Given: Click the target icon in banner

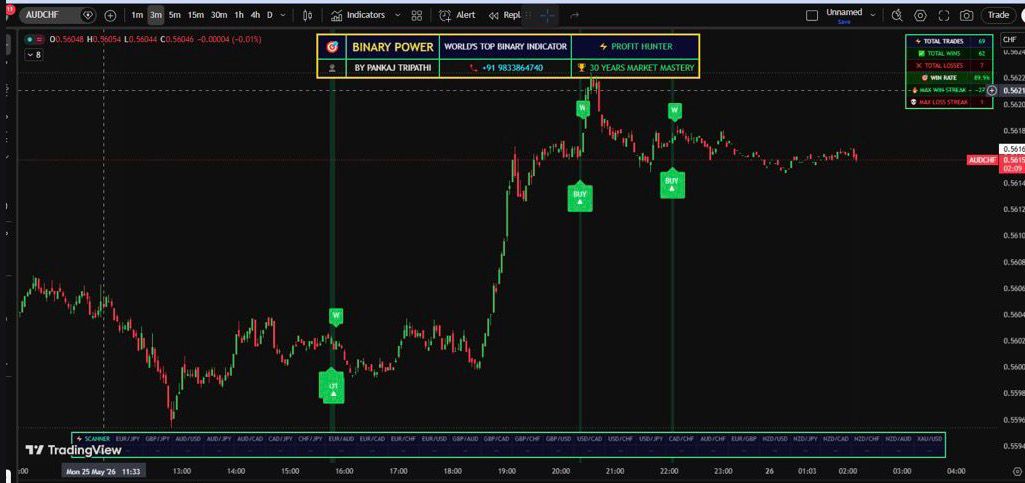Looking at the screenshot, I should point(332,47).
